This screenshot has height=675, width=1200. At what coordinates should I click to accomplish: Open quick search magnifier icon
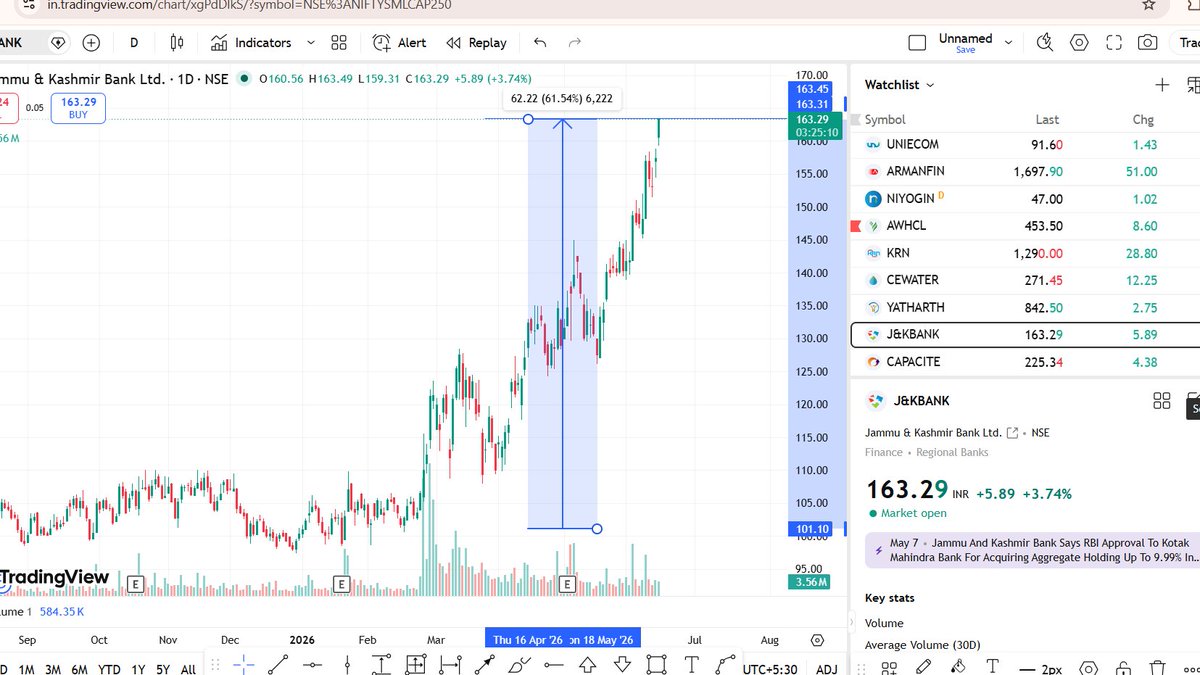click(x=1045, y=43)
